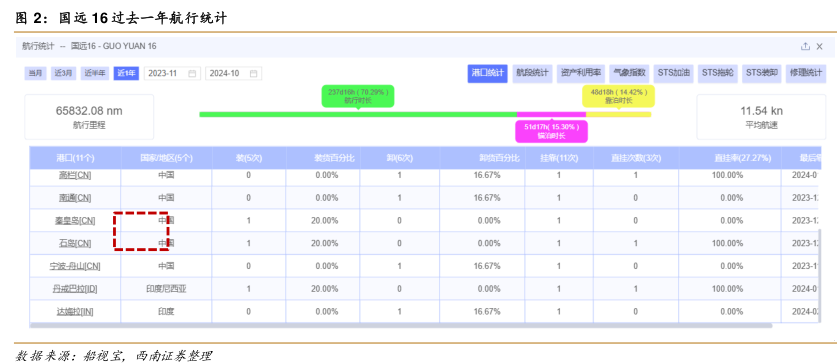Click the magenta 51d17h tooltip label
The height and width of the screenshot is (363, 837).
tap(551, 131)
